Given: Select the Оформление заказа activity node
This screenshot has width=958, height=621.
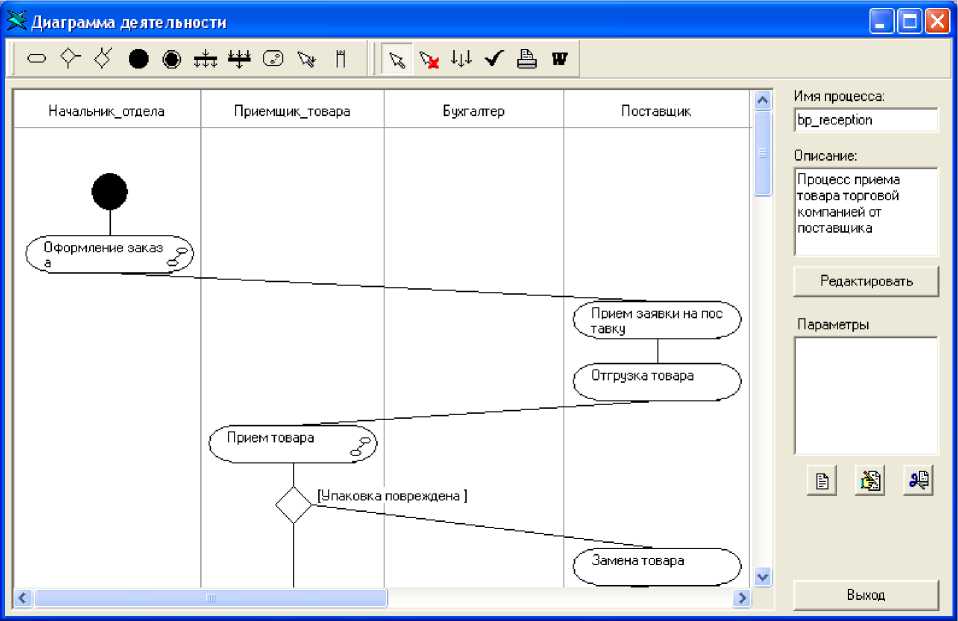Looking at the screenshot, I should (109, 254).
